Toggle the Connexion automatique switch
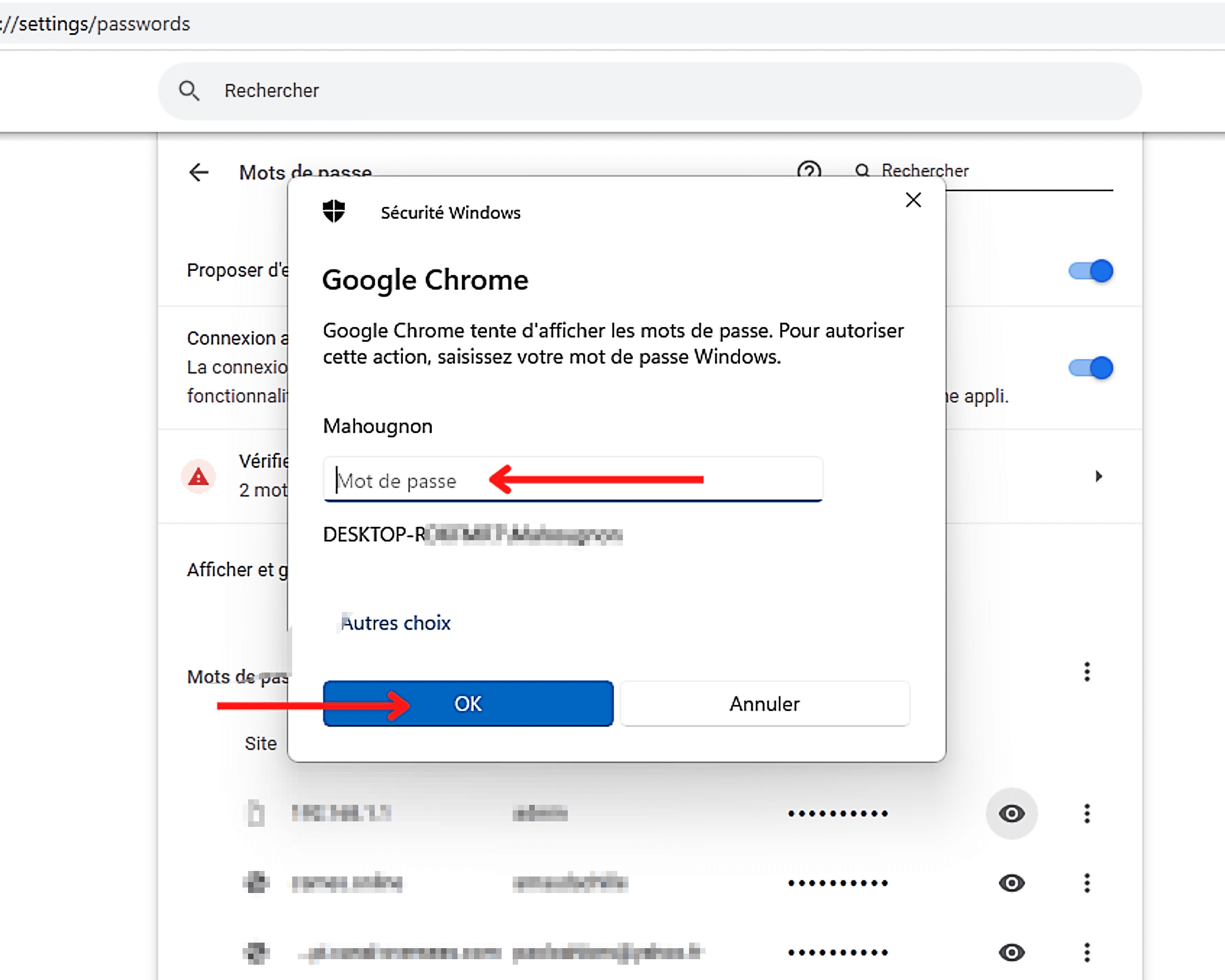 pos(1091,367)
